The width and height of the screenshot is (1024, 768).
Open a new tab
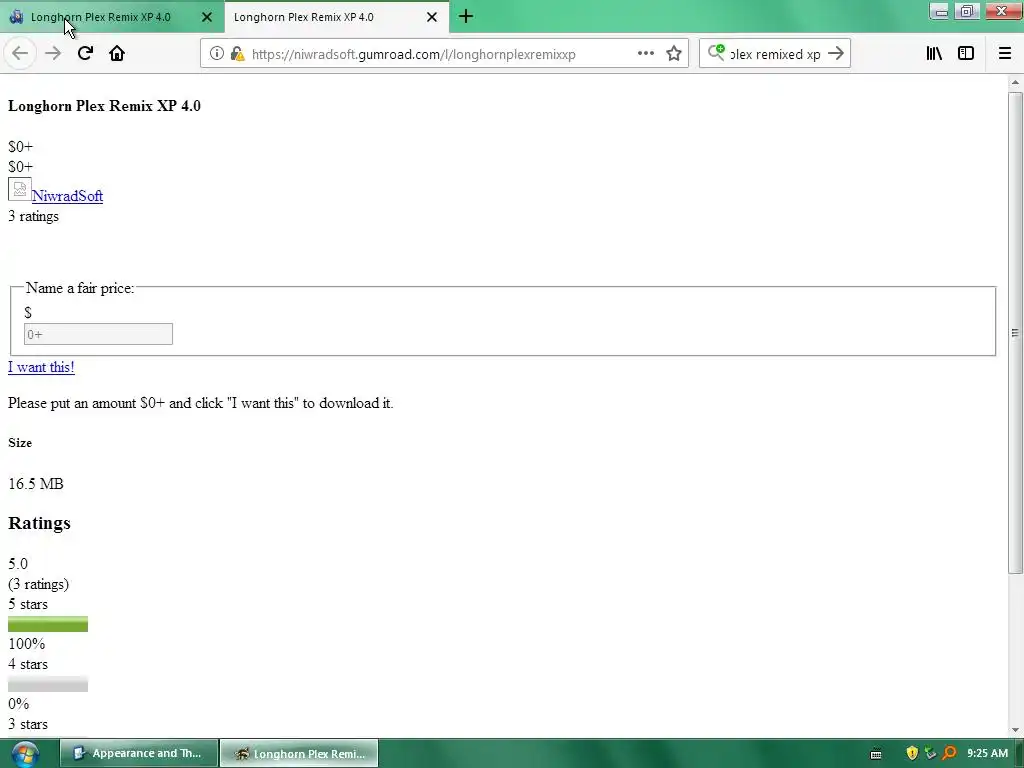[466, 17]
